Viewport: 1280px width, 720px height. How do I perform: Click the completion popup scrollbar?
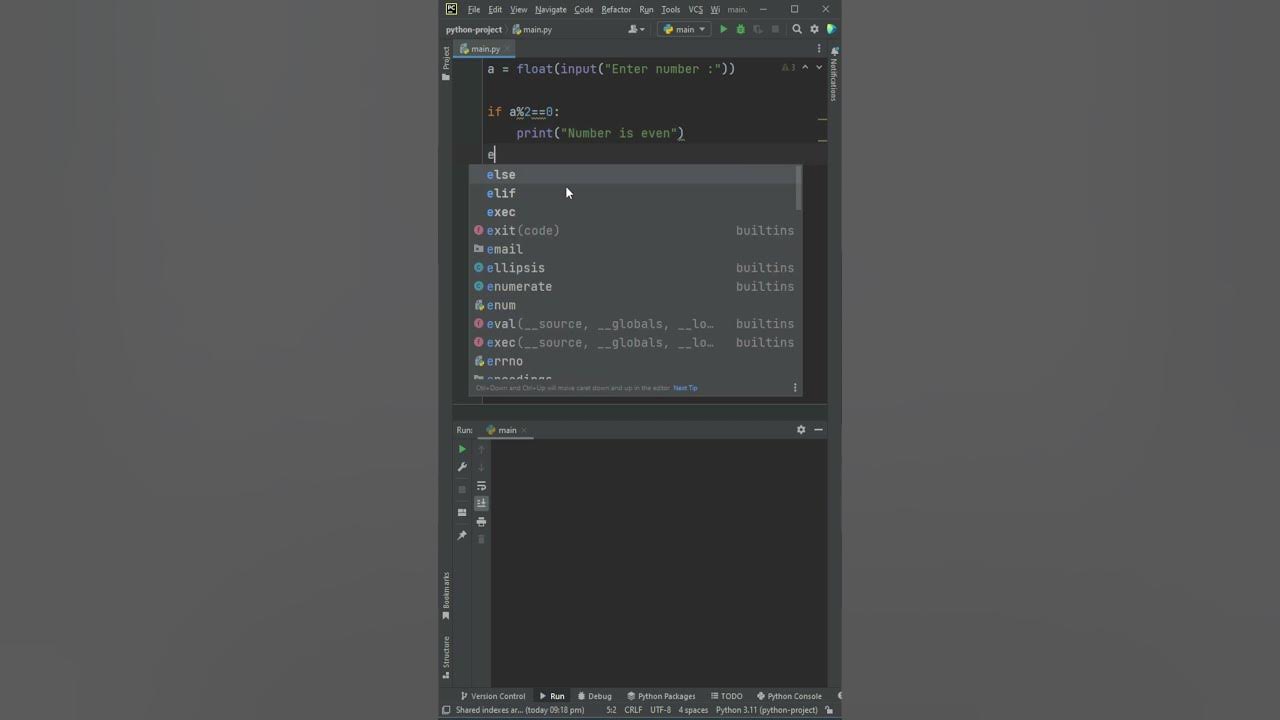coord(798,188)
